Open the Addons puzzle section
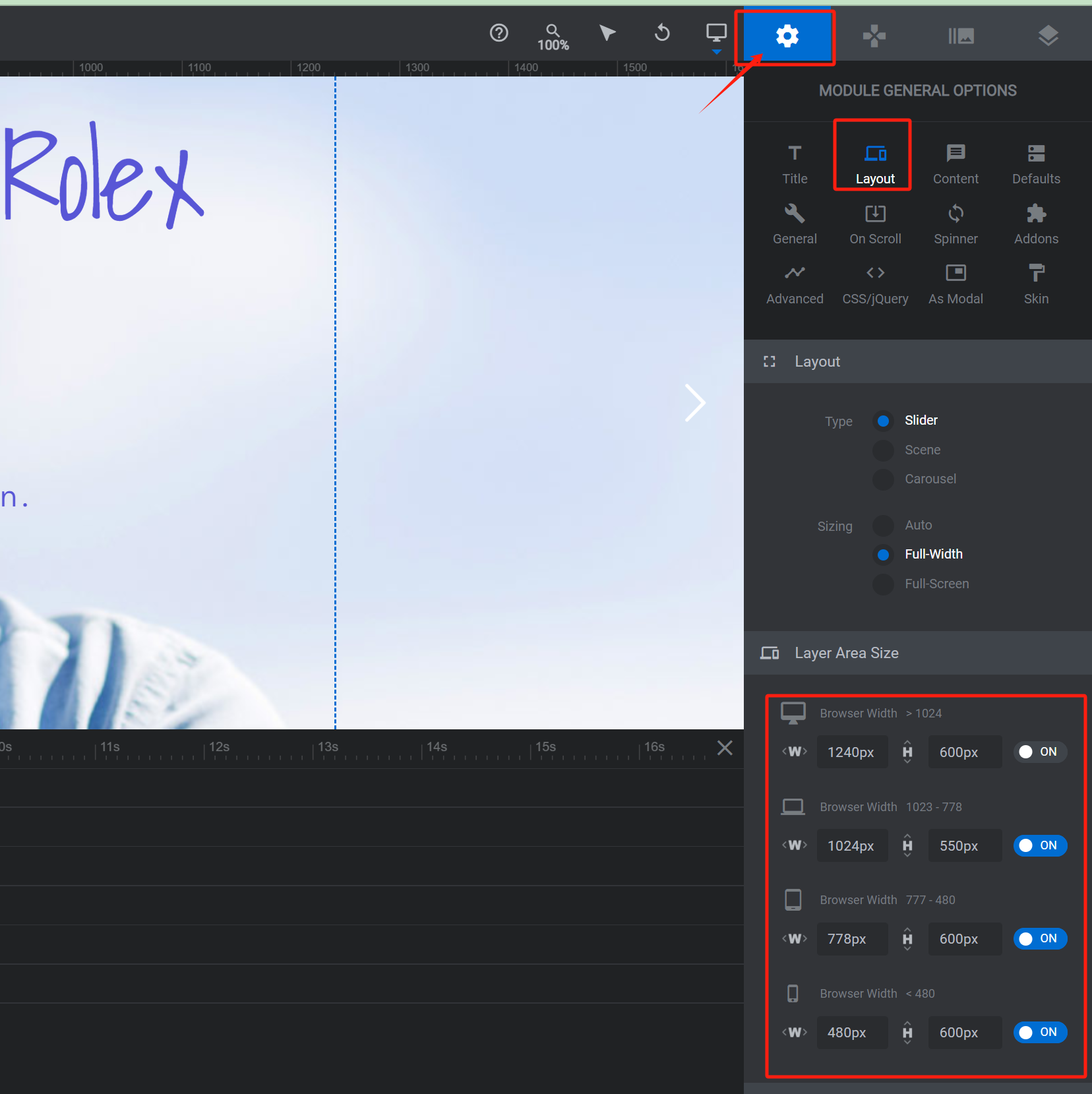The image size is (1092, 1094). pyautogui.click(x=1036, y=224)
